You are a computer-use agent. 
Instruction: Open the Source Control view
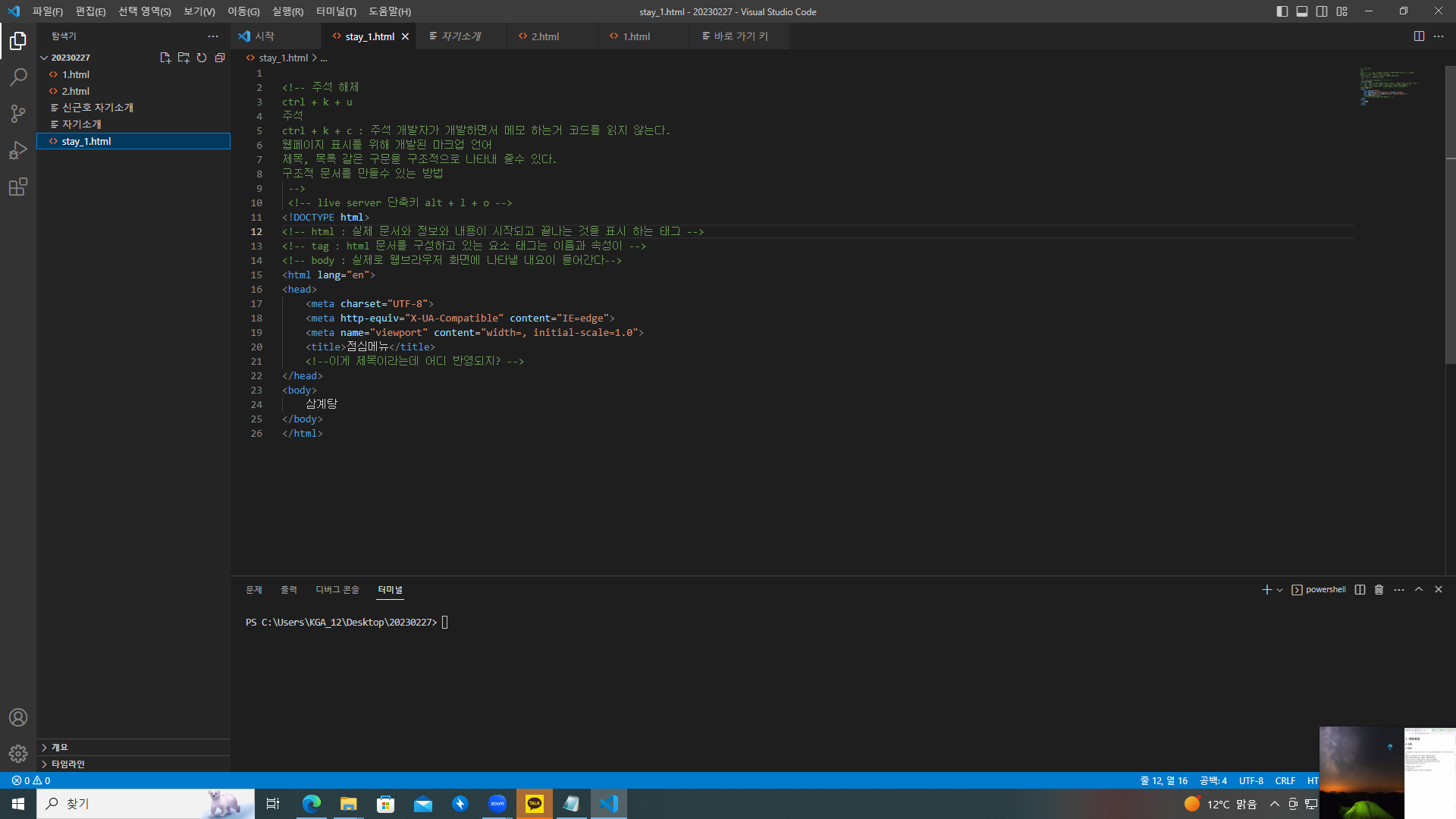tap(18, 114)
